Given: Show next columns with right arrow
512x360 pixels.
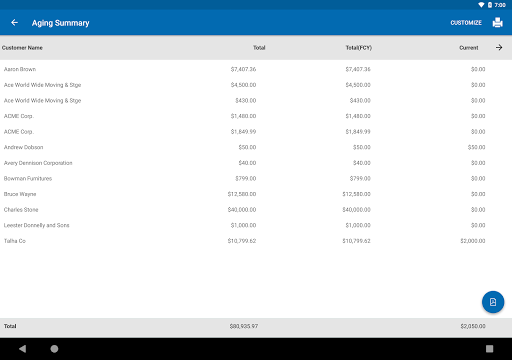Looking at the screenshot, I should coord(499,48).
